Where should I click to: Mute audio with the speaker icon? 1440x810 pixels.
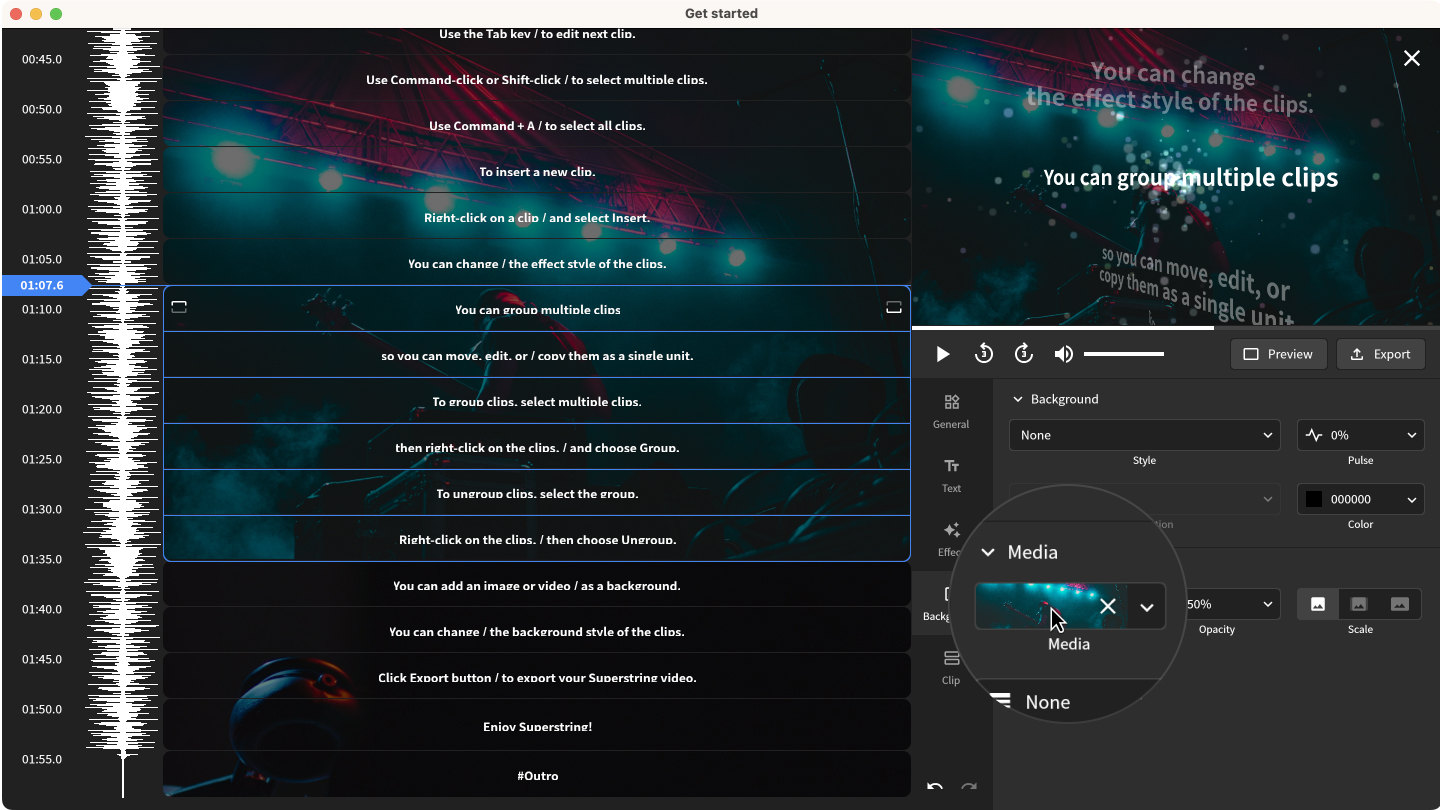click(1064, 354)
